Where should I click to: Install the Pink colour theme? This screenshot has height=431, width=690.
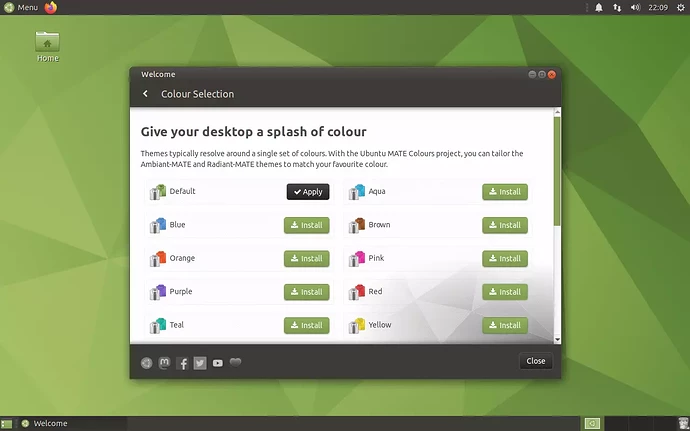[505, 258]
